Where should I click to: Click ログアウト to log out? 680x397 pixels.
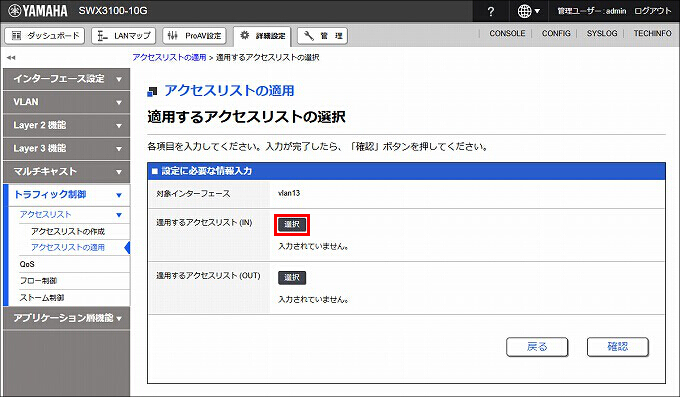click(653, 11)
